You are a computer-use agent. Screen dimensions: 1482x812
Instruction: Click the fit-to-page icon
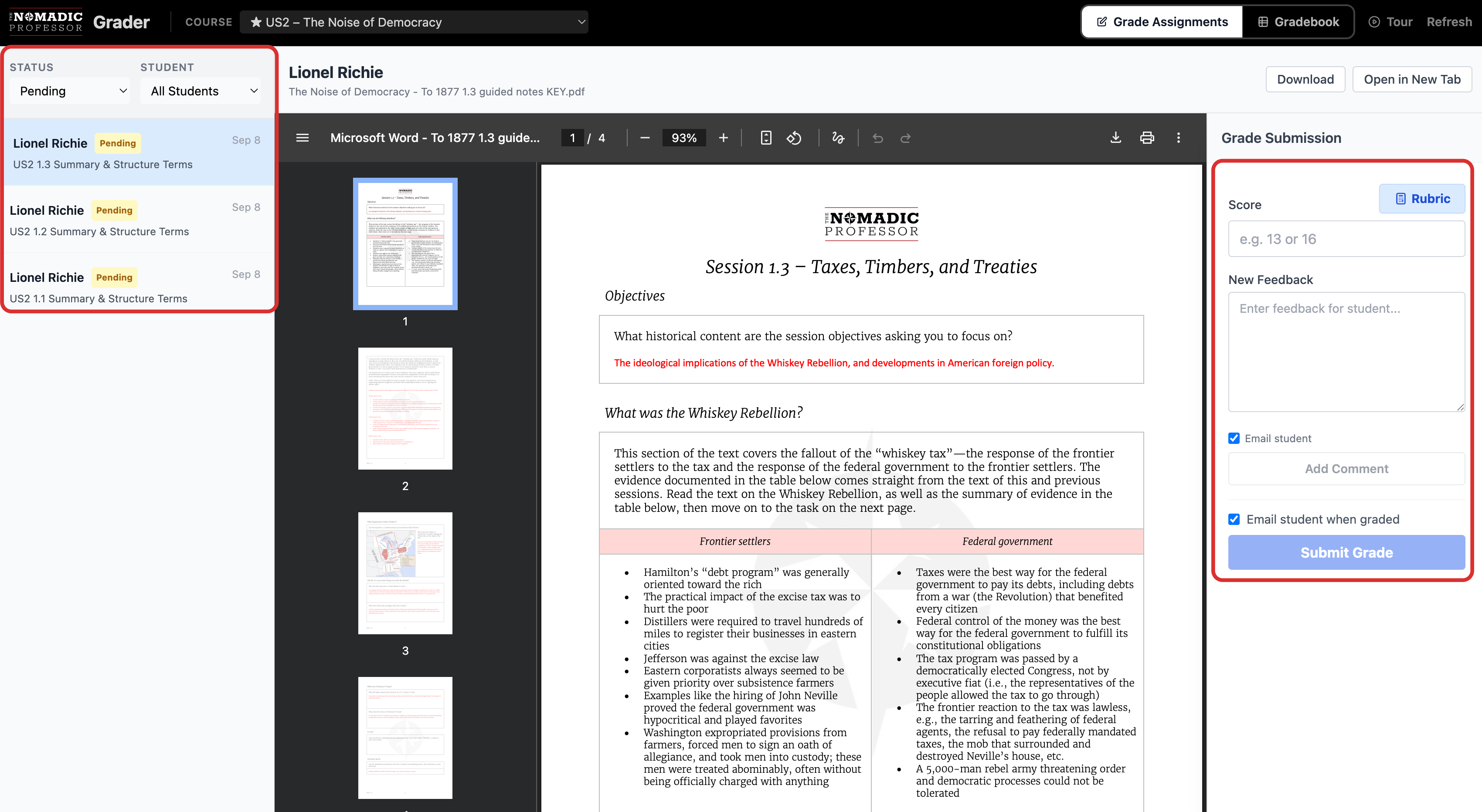tap(766, 138)
